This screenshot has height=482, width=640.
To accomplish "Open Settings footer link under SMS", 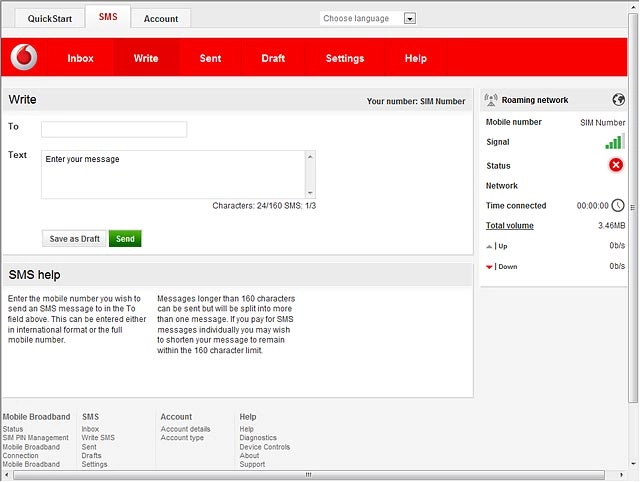I will tap(94, 464).
